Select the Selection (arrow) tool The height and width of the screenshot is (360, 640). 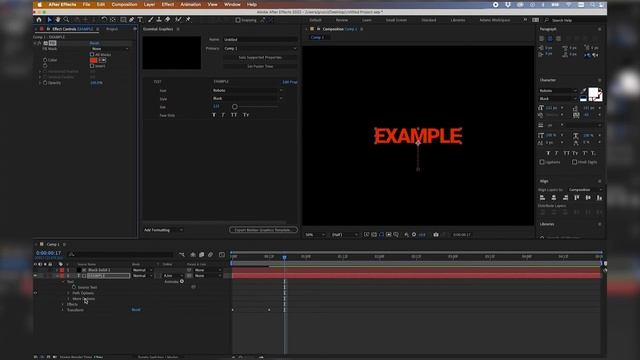point(49,20)
